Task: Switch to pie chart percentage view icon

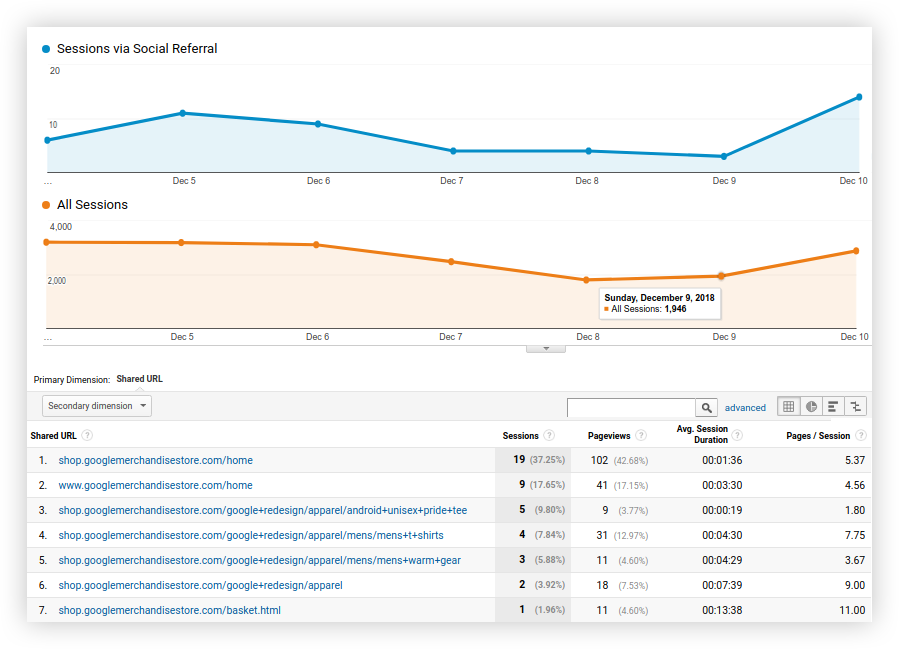Action: tap(811, 406)
